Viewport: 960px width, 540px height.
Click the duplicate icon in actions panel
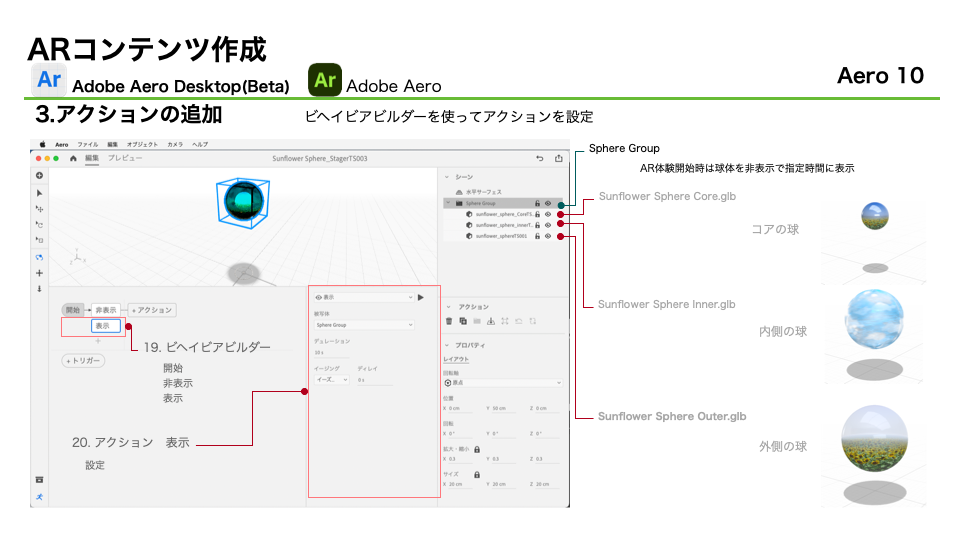(463, 321)
